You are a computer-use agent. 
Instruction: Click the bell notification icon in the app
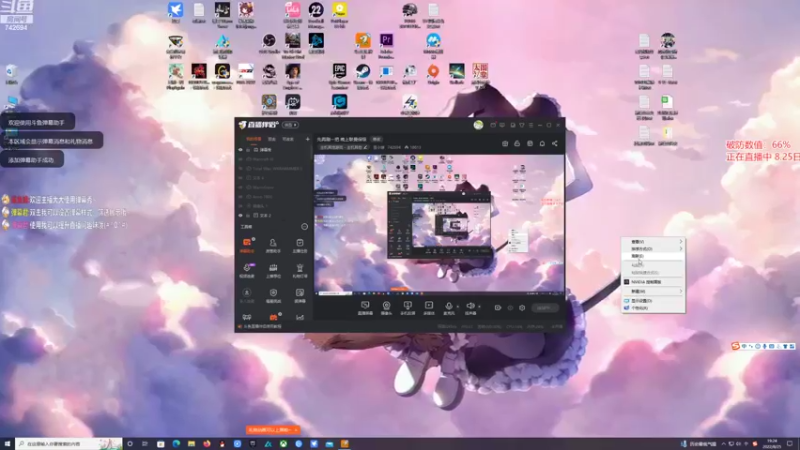click(542, 143)
